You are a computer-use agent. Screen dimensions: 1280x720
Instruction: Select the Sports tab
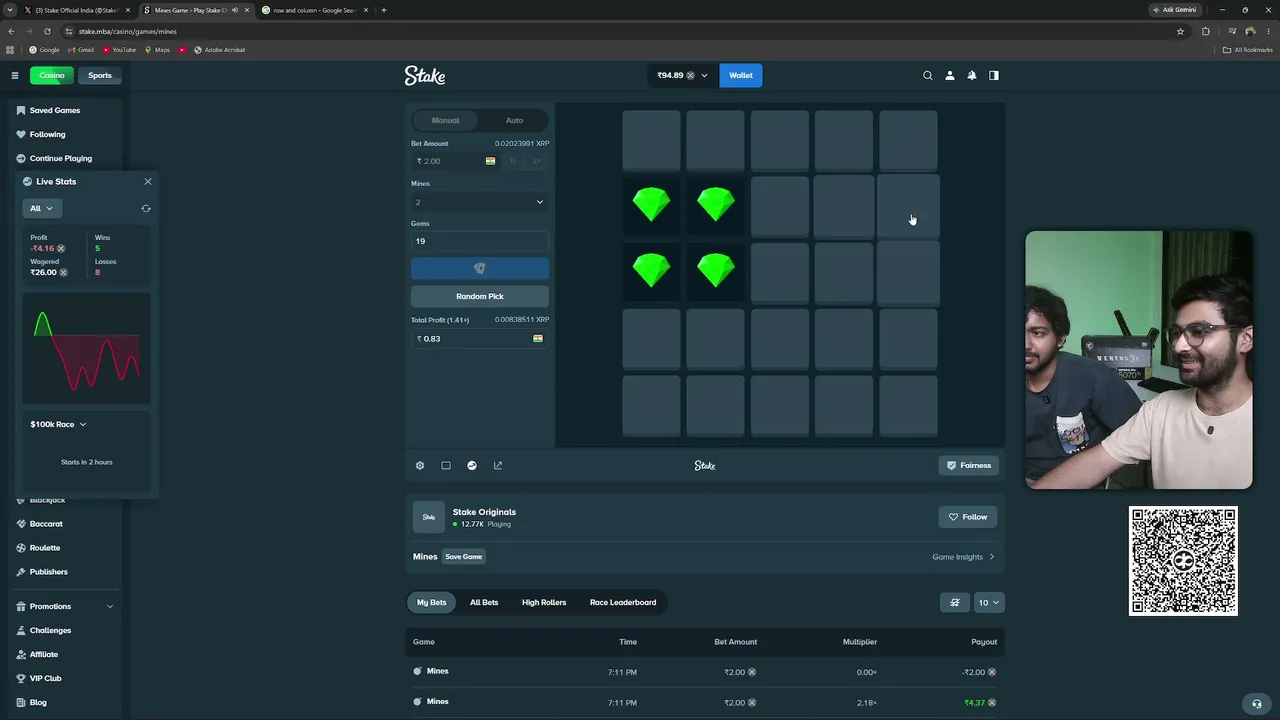coord(100,75)
